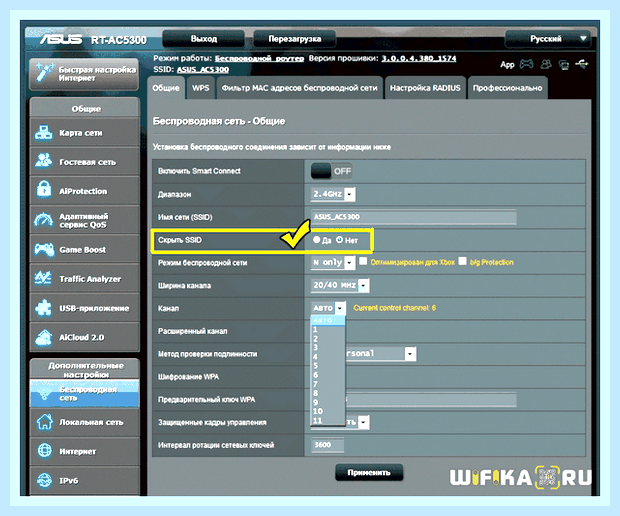Image resolution: width=620 pixels, height=516 pixels.
Task: Click the Применить apply button
Action: pyautogui.click(x=369, y=472)
